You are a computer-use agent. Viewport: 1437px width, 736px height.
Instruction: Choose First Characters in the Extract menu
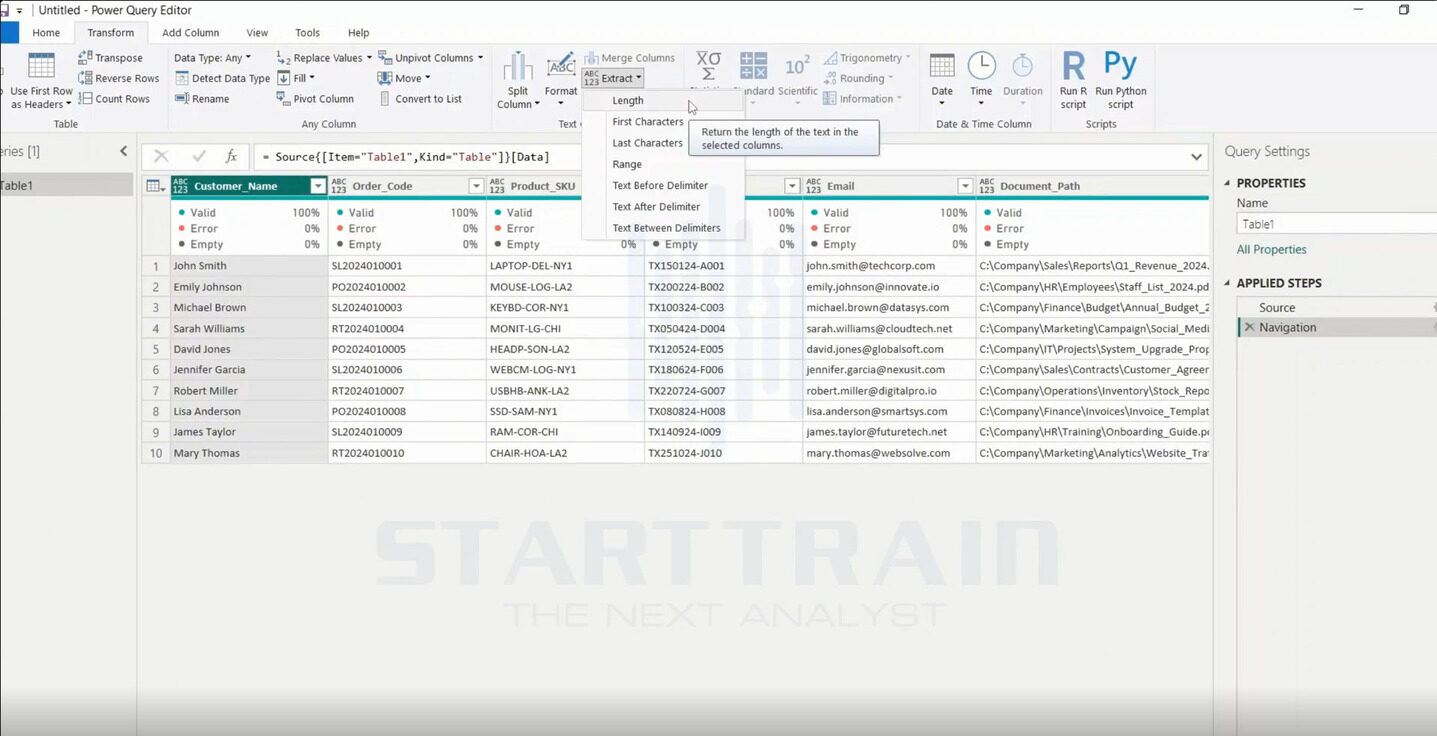tap(648, 122)
